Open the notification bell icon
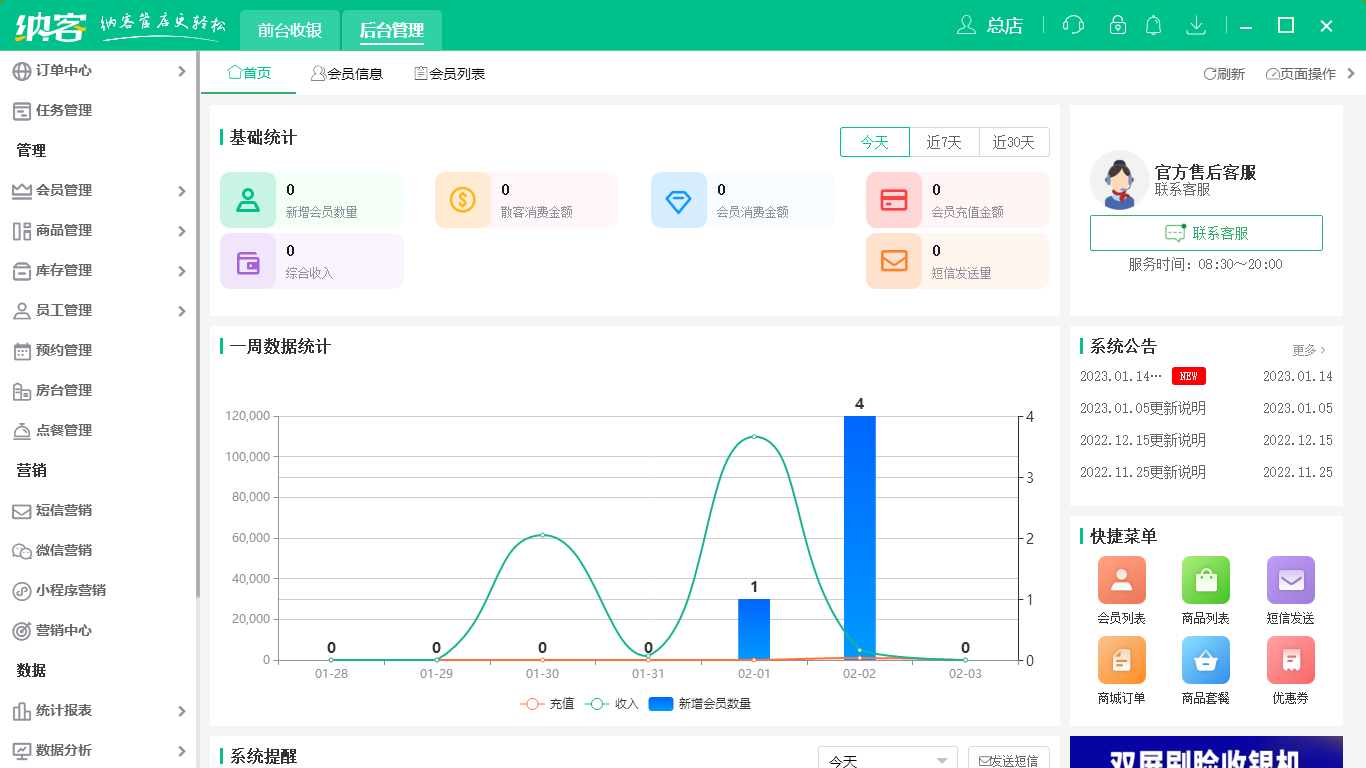The image size is (1366, 768). point(1153,25)
